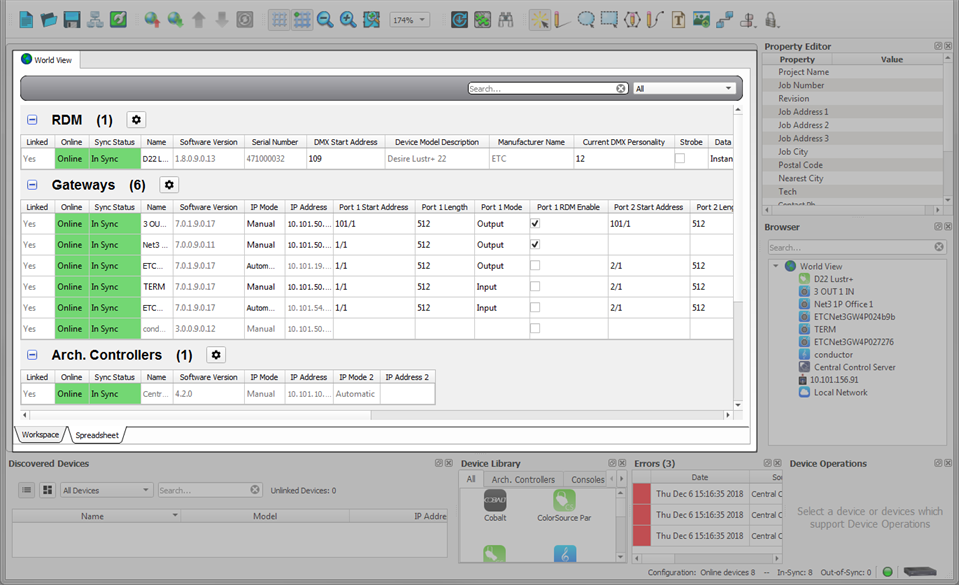Click the insert image tool icon
The width and height of the screenshot is (959, 585).
701,19
